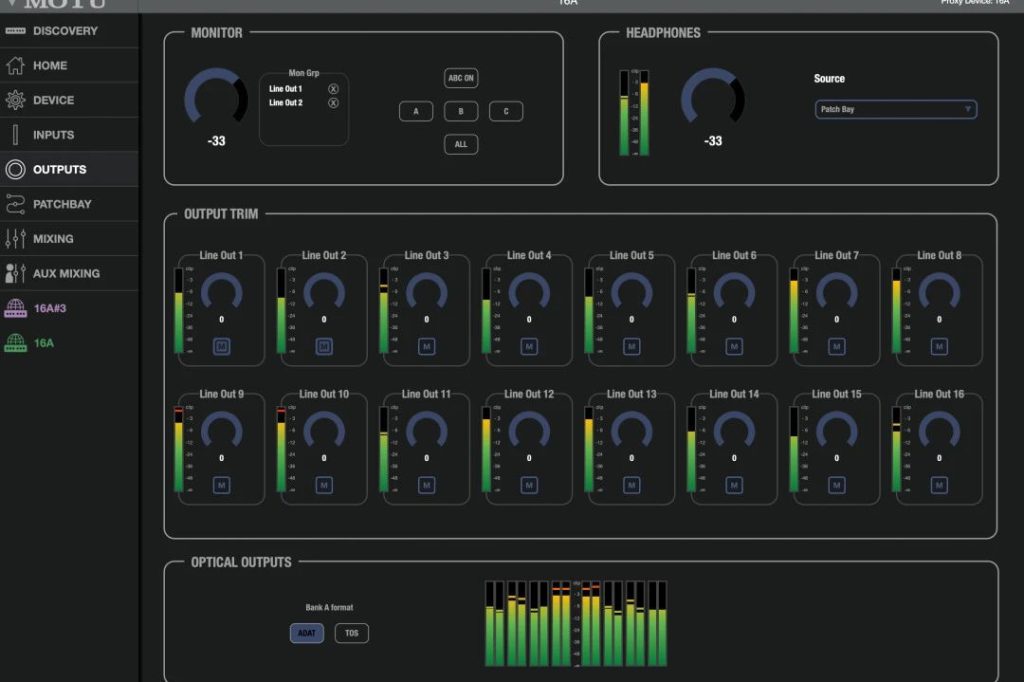Remove Line Out 1 from Mon Grp
Image resolution: width=1024 pixels, height=682 pixels.
(333, 89)
